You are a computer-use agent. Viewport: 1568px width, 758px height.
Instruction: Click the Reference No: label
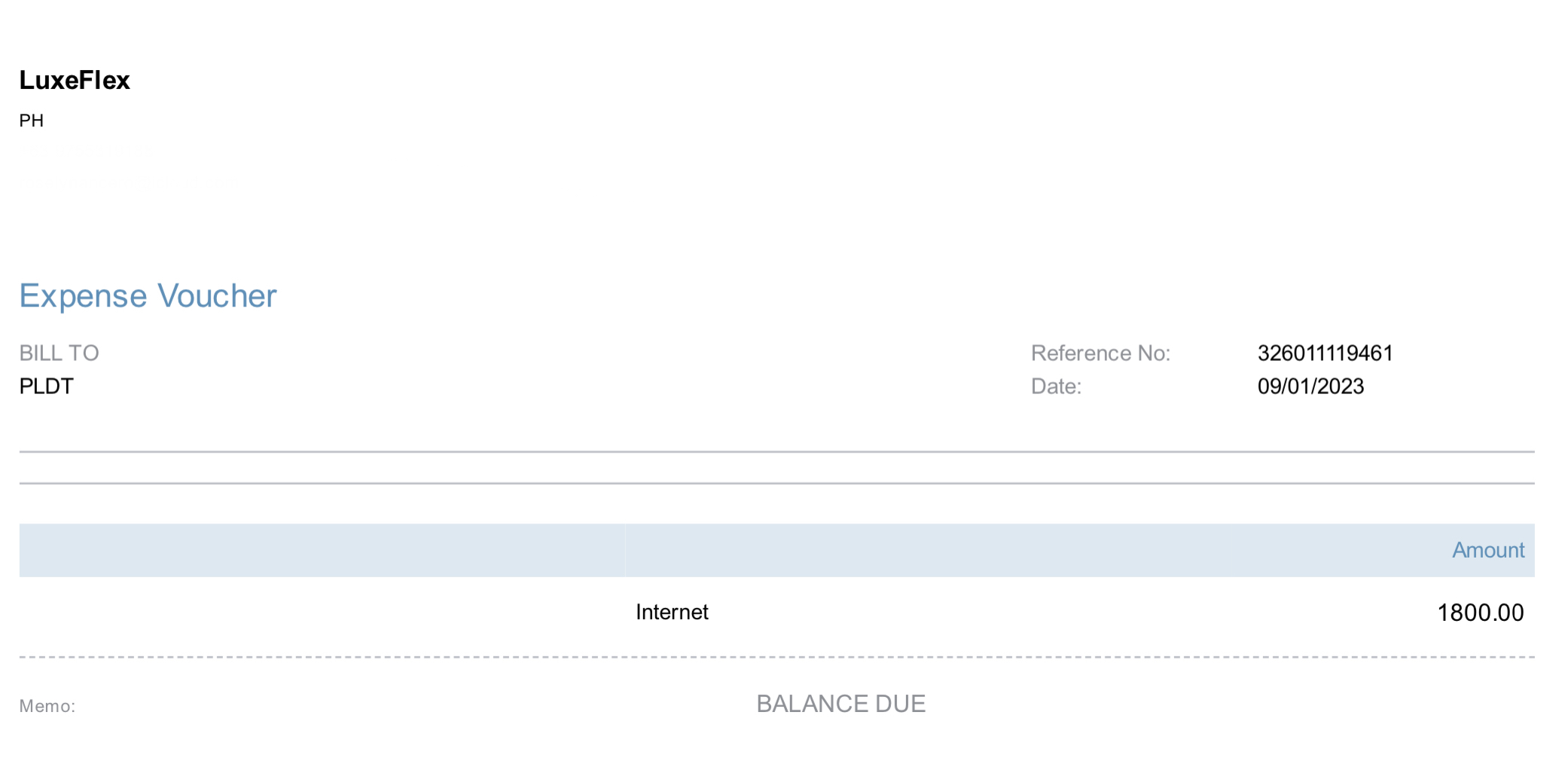click(x=1100, y=353)
